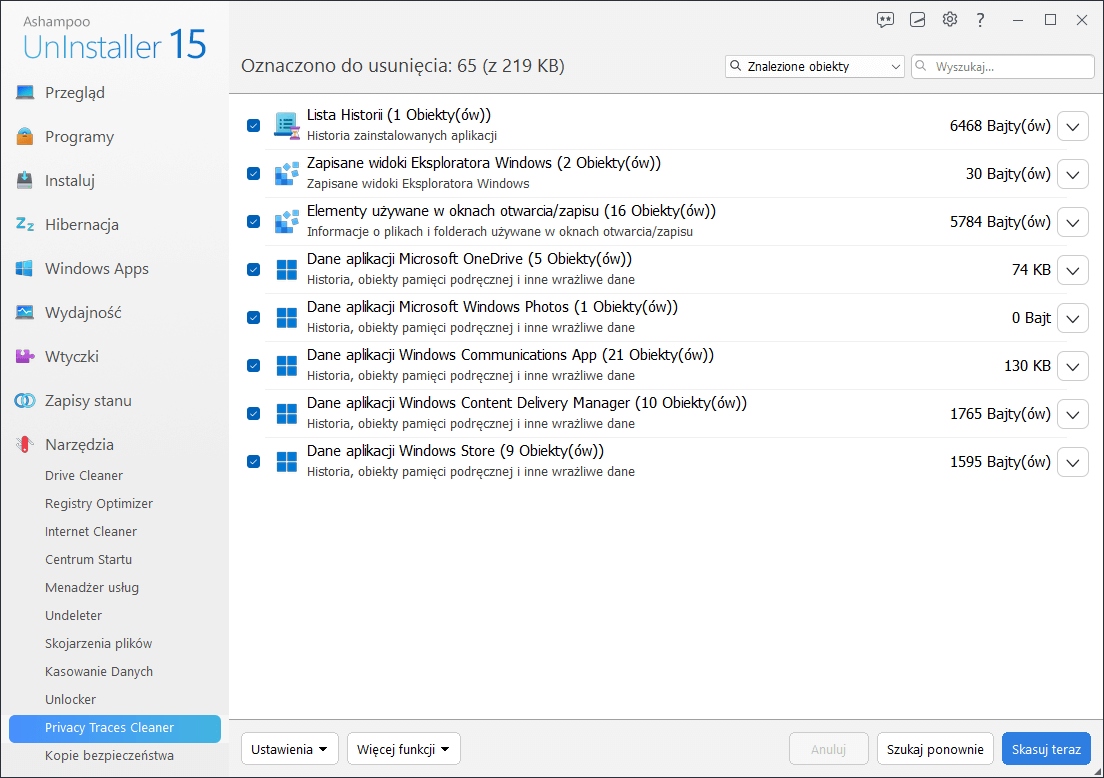Uncheck Zapisane widoki Eksploratora Windows checkbox
1104x778 pixels.
(x=253, y=173)
